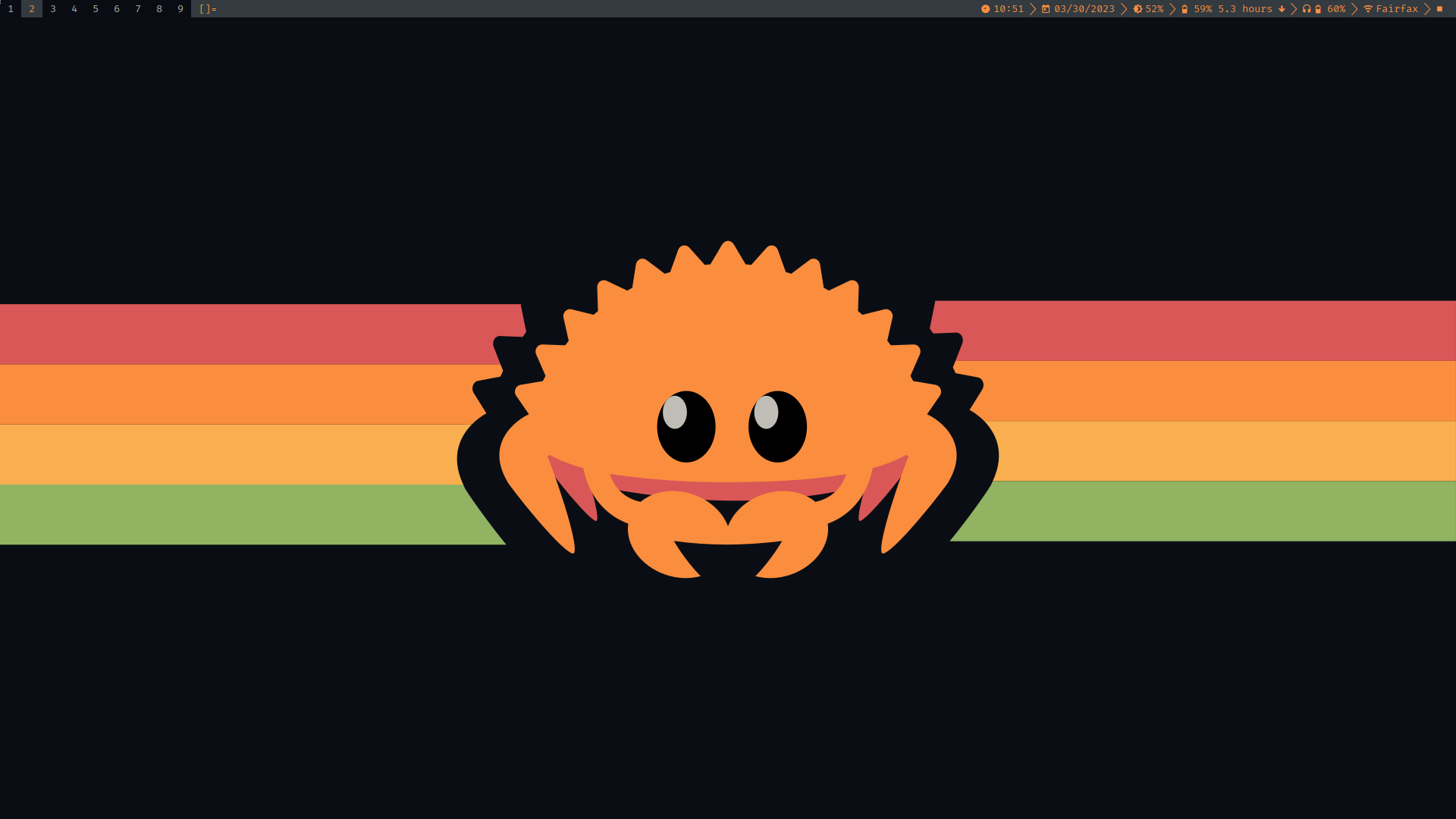Image resolution: width=1456 pixels, height=819 pixels.
Task: Click the orange square at the bar's end
Action: 1439,9
